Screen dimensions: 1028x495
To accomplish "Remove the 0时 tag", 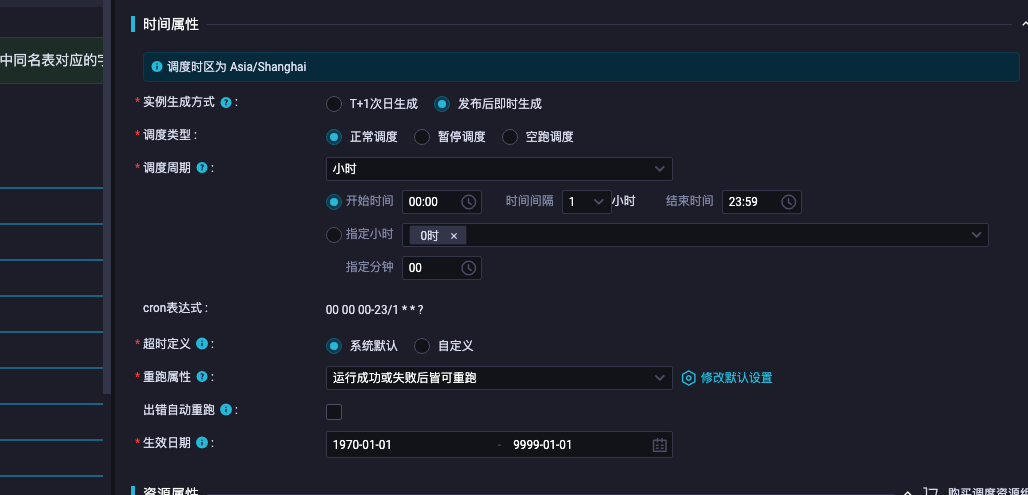I will [453, 236].
